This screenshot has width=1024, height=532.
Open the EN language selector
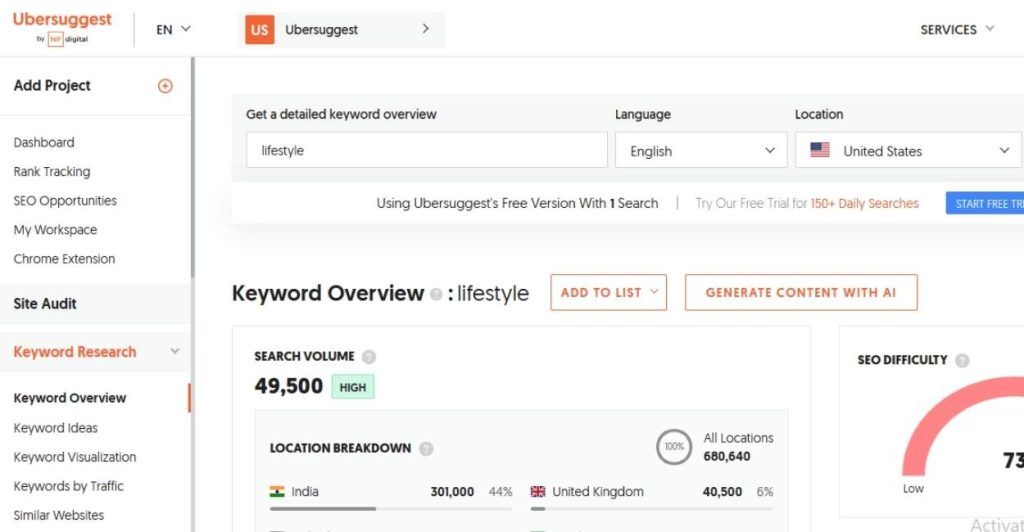[173, 30]
